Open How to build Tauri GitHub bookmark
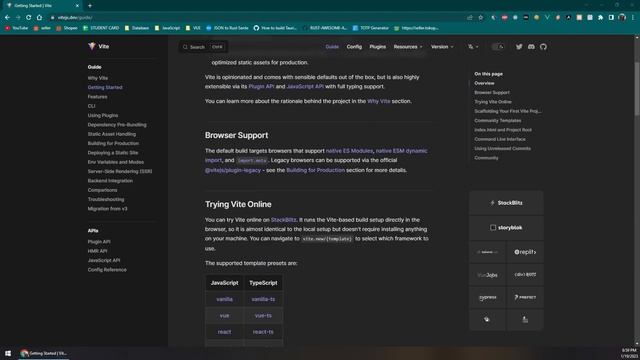 (276, 28)
